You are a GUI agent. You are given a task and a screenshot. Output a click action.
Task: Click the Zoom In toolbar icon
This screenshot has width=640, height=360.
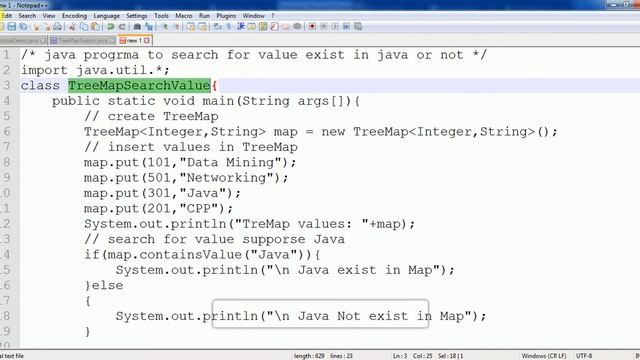[165, 27]
